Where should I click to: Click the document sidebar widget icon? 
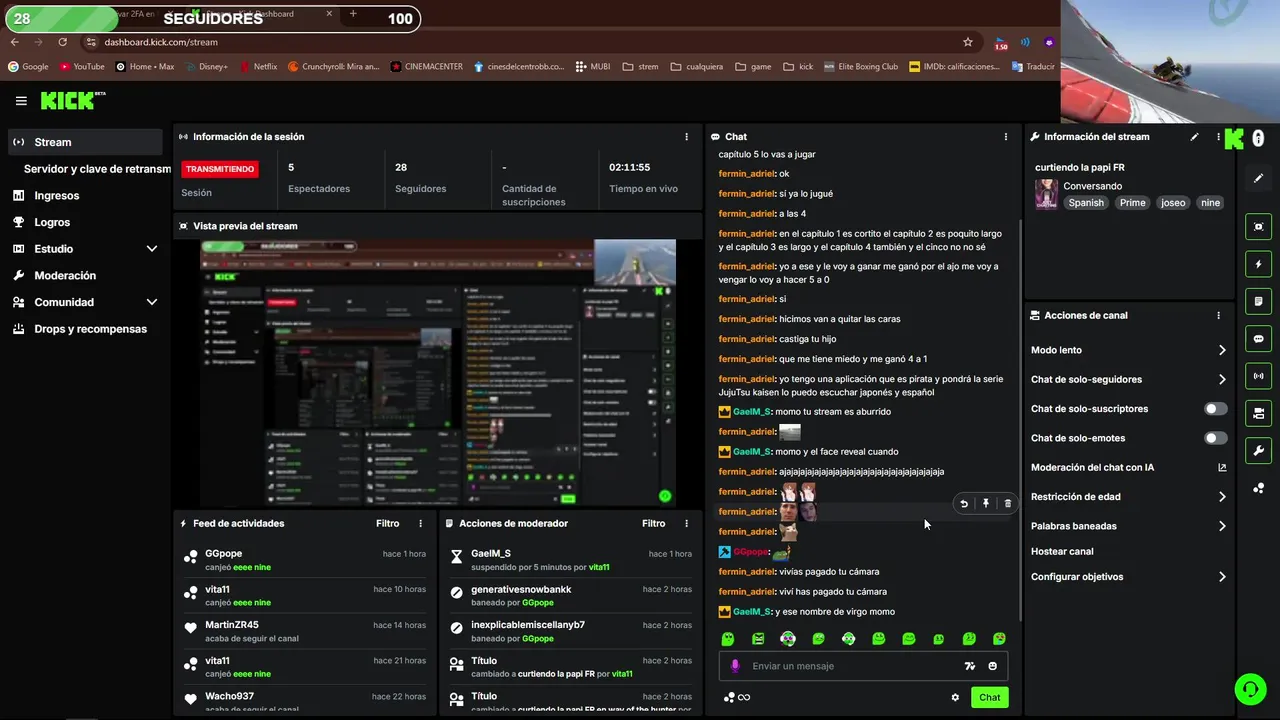[1258, 302]
